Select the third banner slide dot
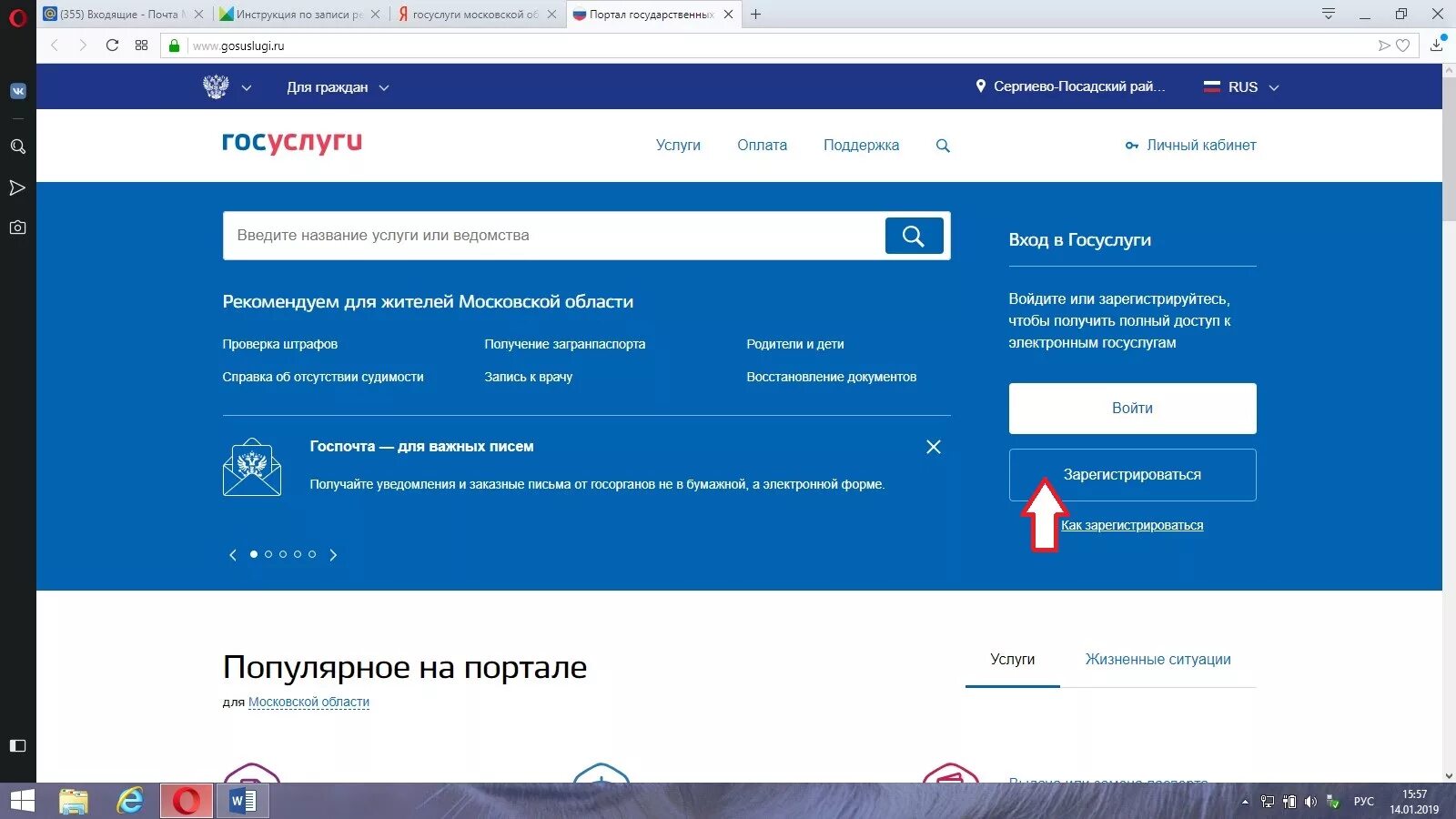The image size is (1456, 819). 283,554
